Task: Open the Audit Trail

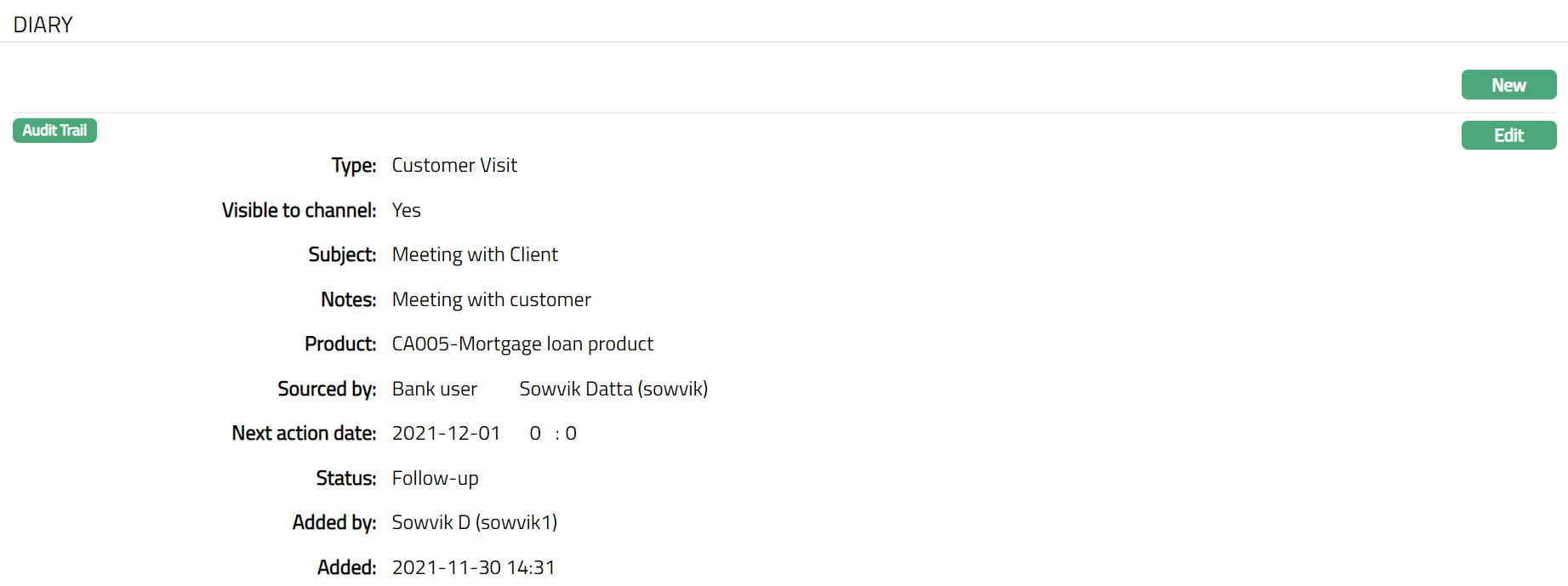Action: pyautogui.click(x=54, y=130)
